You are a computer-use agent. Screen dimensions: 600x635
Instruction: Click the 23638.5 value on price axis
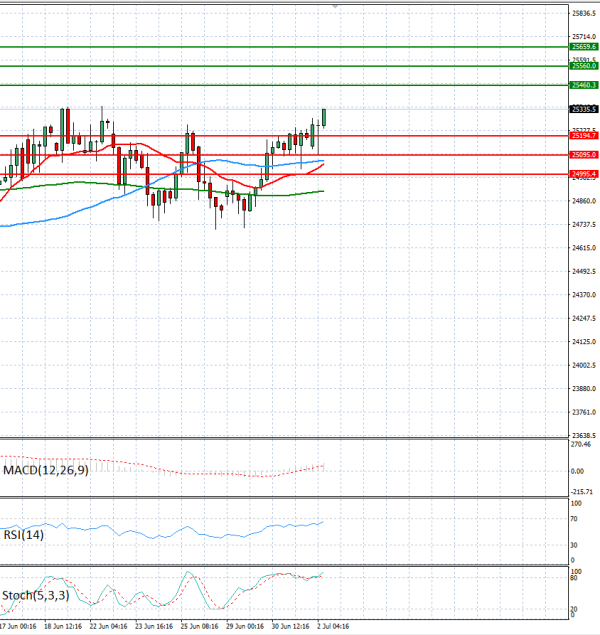584,436
